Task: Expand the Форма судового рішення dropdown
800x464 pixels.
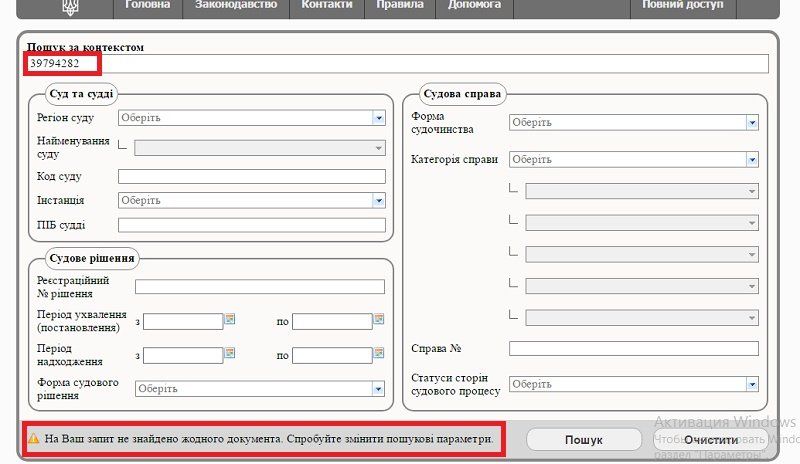Action: pyautogui.click(x=378, y=389)
